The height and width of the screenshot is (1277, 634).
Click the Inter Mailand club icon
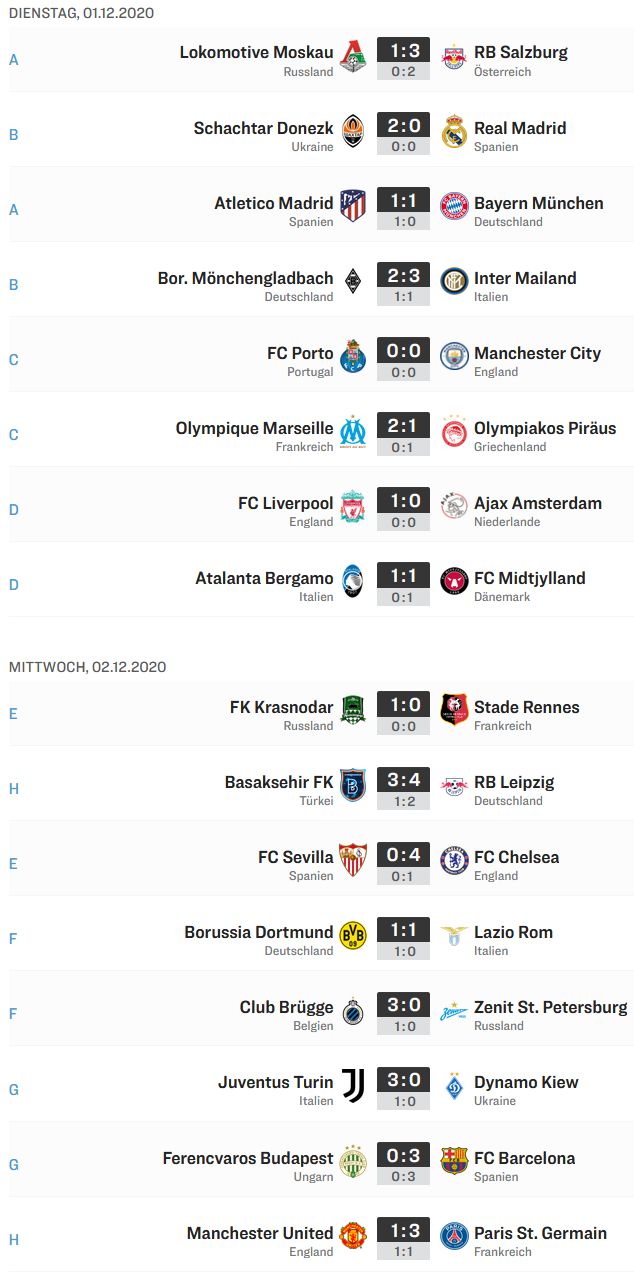(454, 281)
